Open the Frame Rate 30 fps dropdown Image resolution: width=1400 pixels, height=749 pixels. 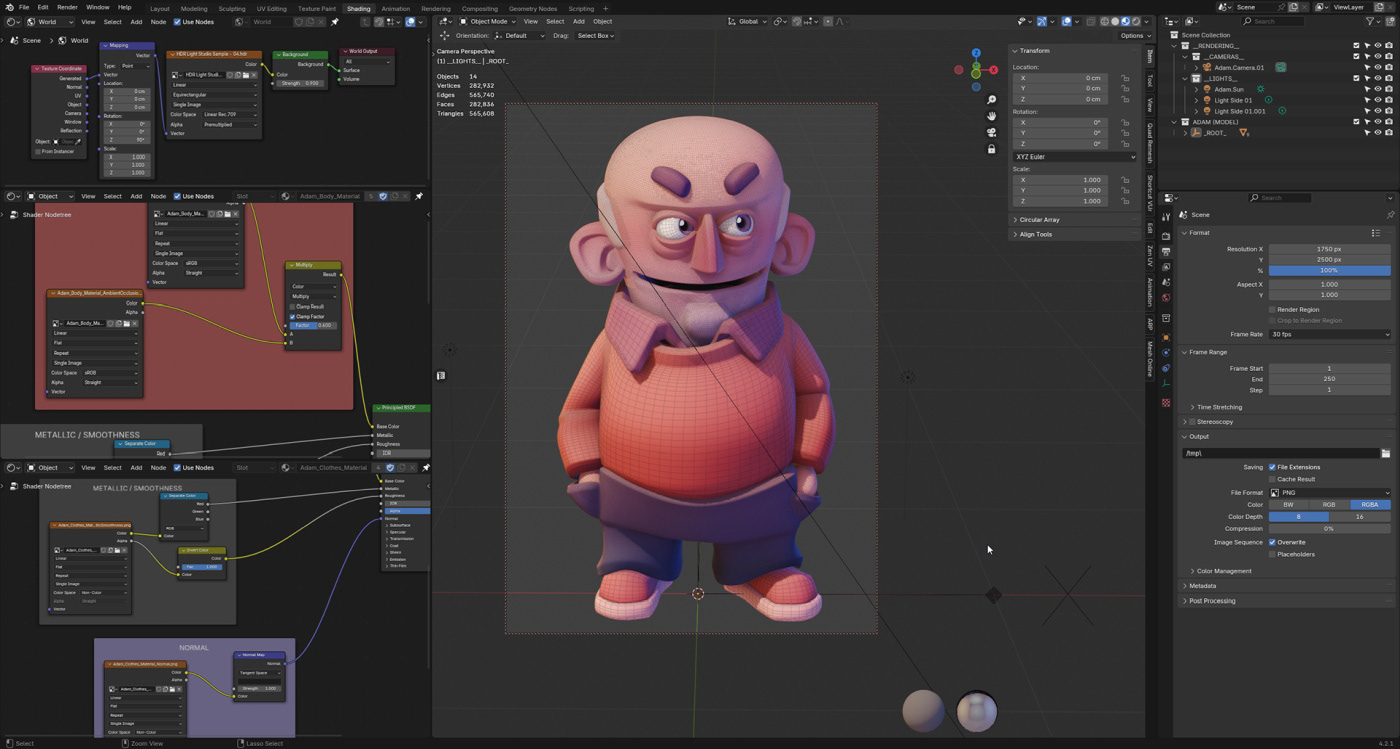[x=1329, y=334]
